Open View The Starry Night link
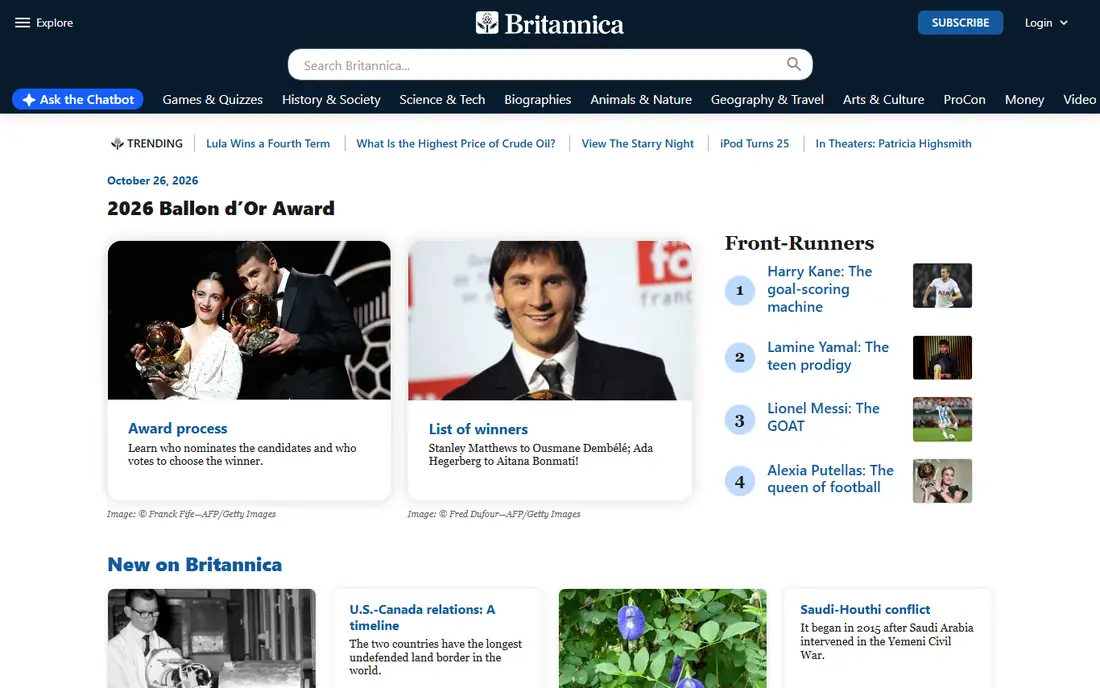The image size is (1100, 688). 637,144
